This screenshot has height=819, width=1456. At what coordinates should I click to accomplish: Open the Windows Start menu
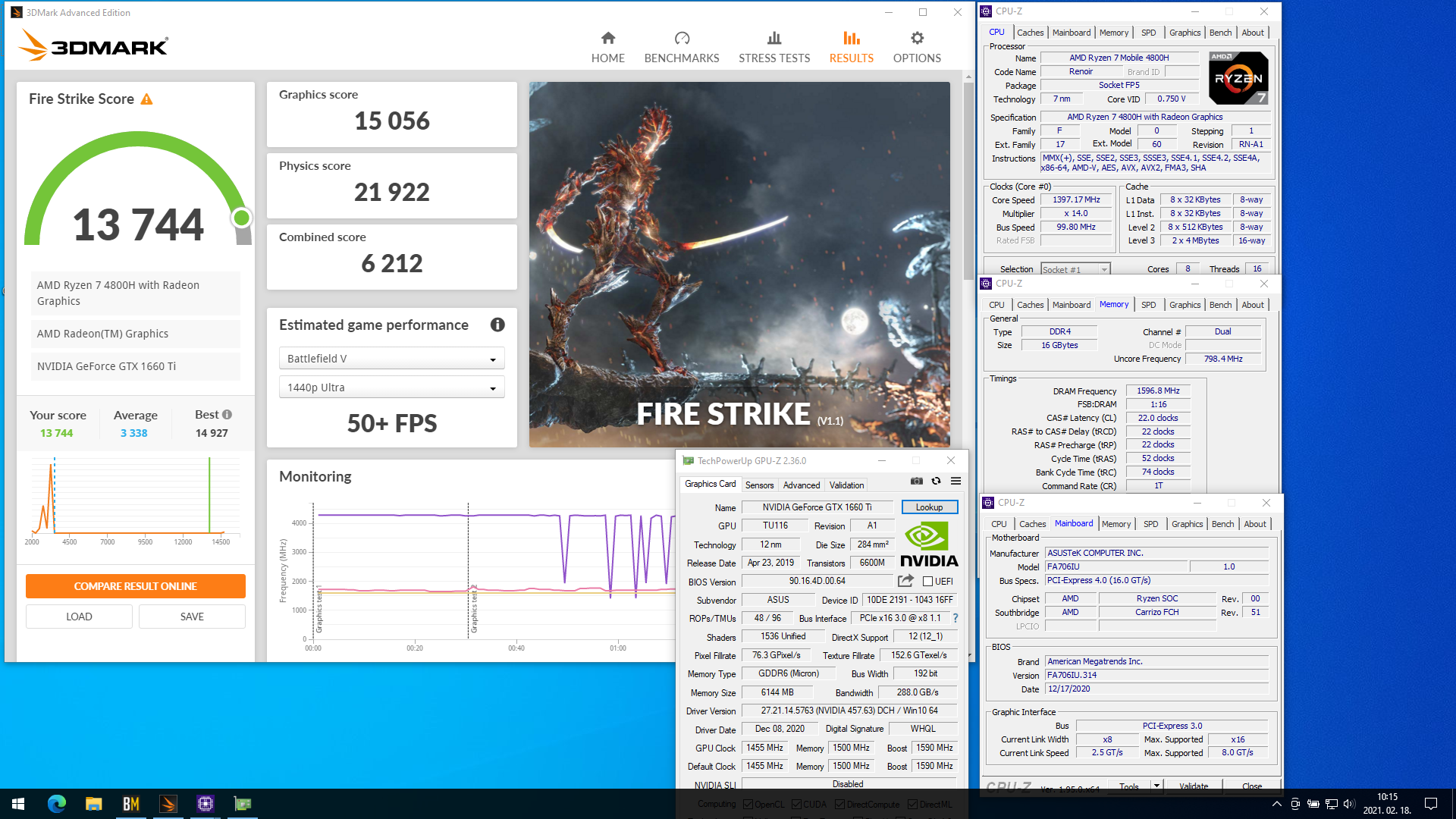18,804
